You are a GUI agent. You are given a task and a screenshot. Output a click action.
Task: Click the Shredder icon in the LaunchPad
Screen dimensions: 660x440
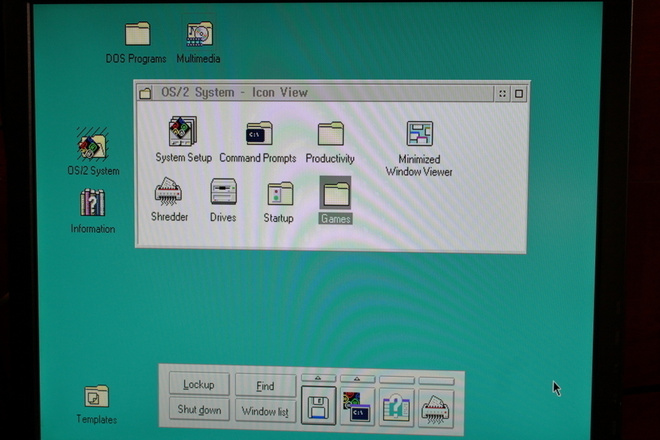pyautogui.click(x=436, y=408)
